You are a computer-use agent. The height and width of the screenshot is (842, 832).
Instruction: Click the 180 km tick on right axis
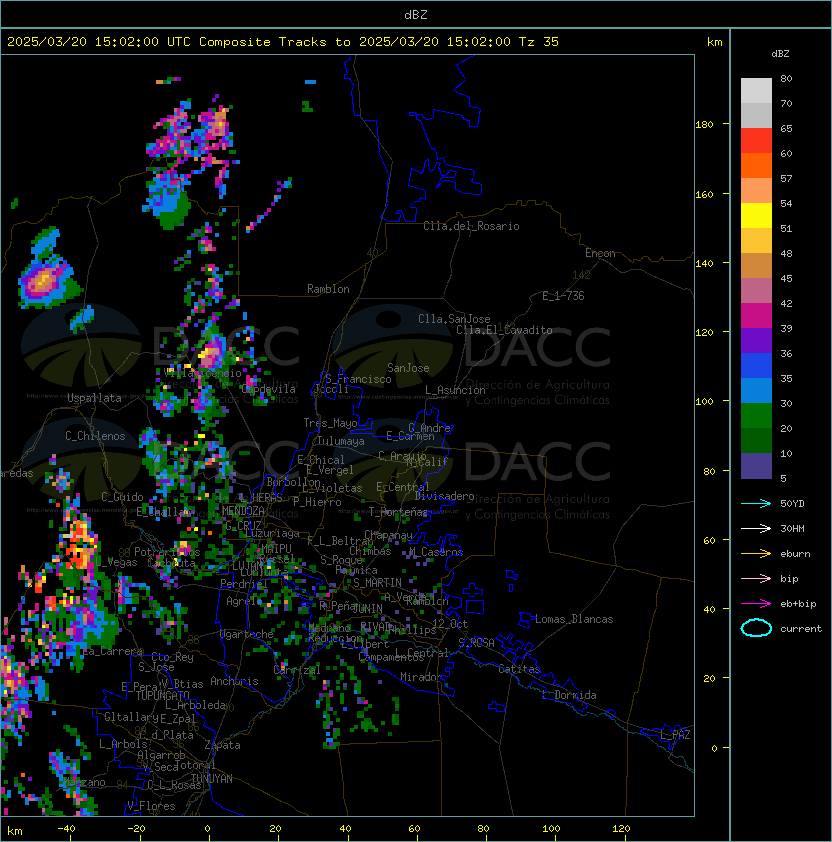click(x=704, y=125)
